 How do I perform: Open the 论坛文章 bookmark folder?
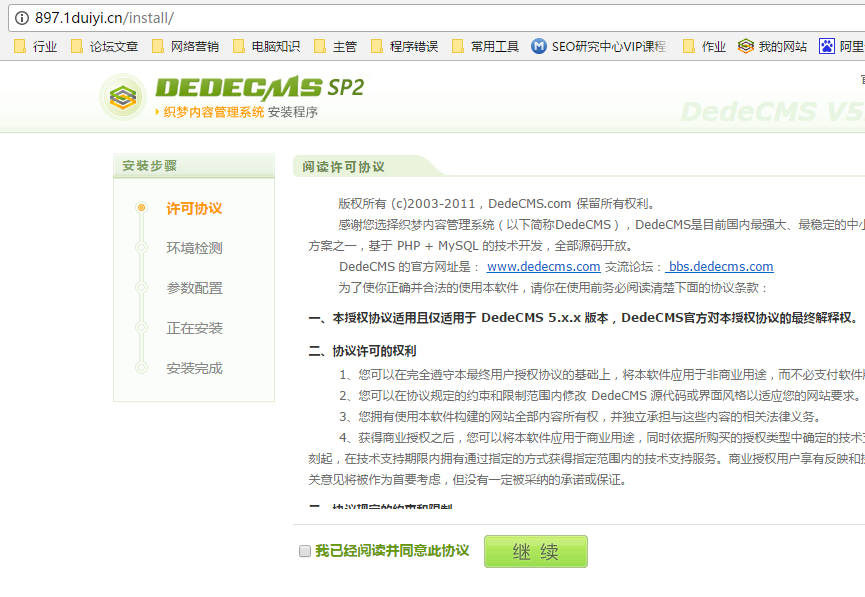104,46
